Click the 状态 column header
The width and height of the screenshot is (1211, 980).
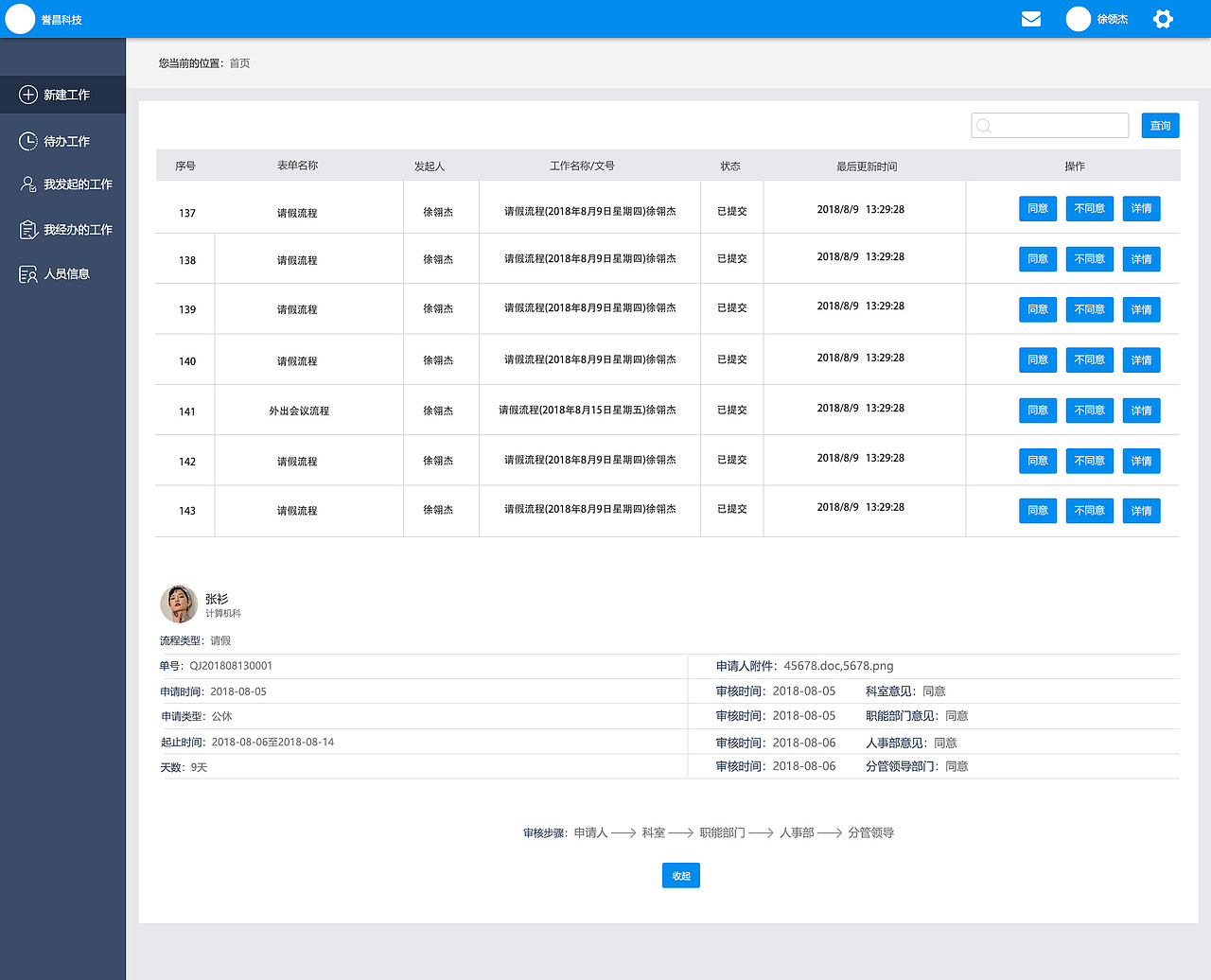pyautogui.click(x=730, y=166)
